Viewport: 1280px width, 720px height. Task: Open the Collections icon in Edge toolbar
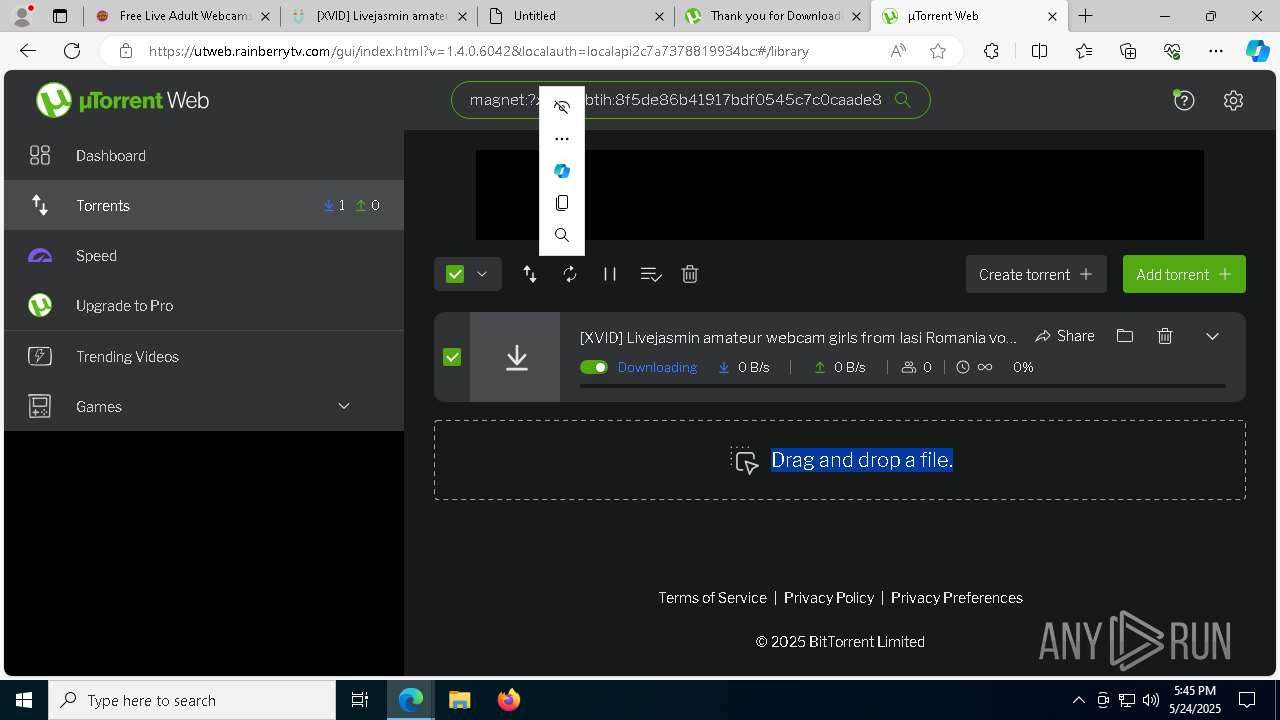click(1128, 51)
